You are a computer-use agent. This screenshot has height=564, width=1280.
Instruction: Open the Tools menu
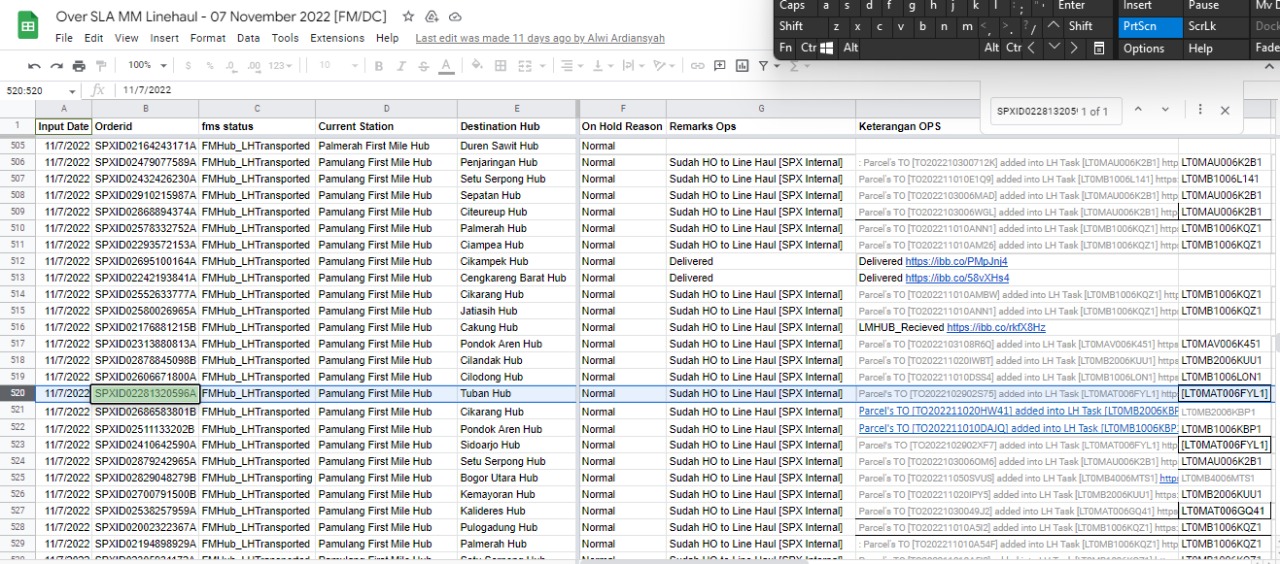(x=285, y=38)
